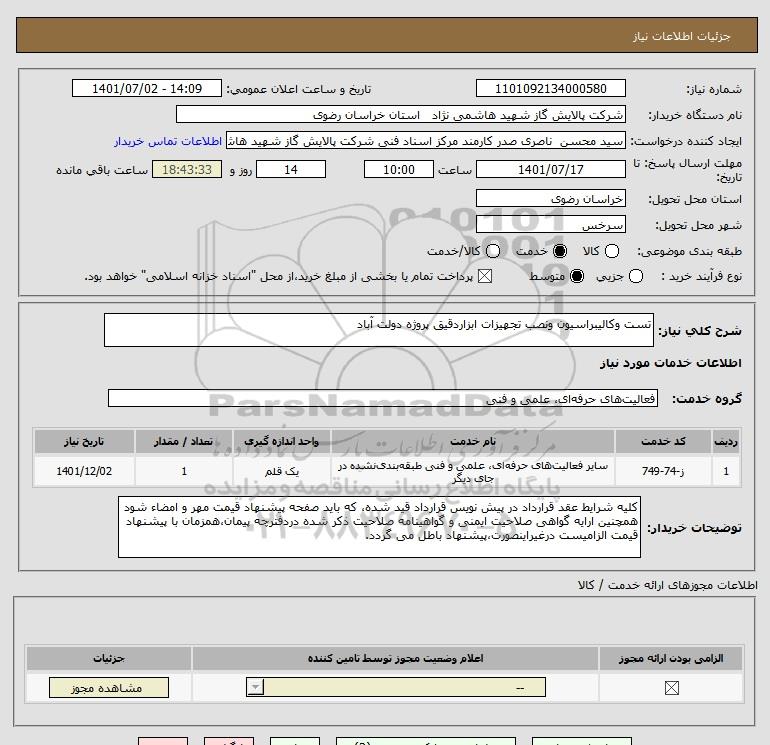The width and height of the screenshot is (770, 745).
Task: Toggle the الزامی بودن ارائه مجوز checkbox
Action: [x=672, y=688]
